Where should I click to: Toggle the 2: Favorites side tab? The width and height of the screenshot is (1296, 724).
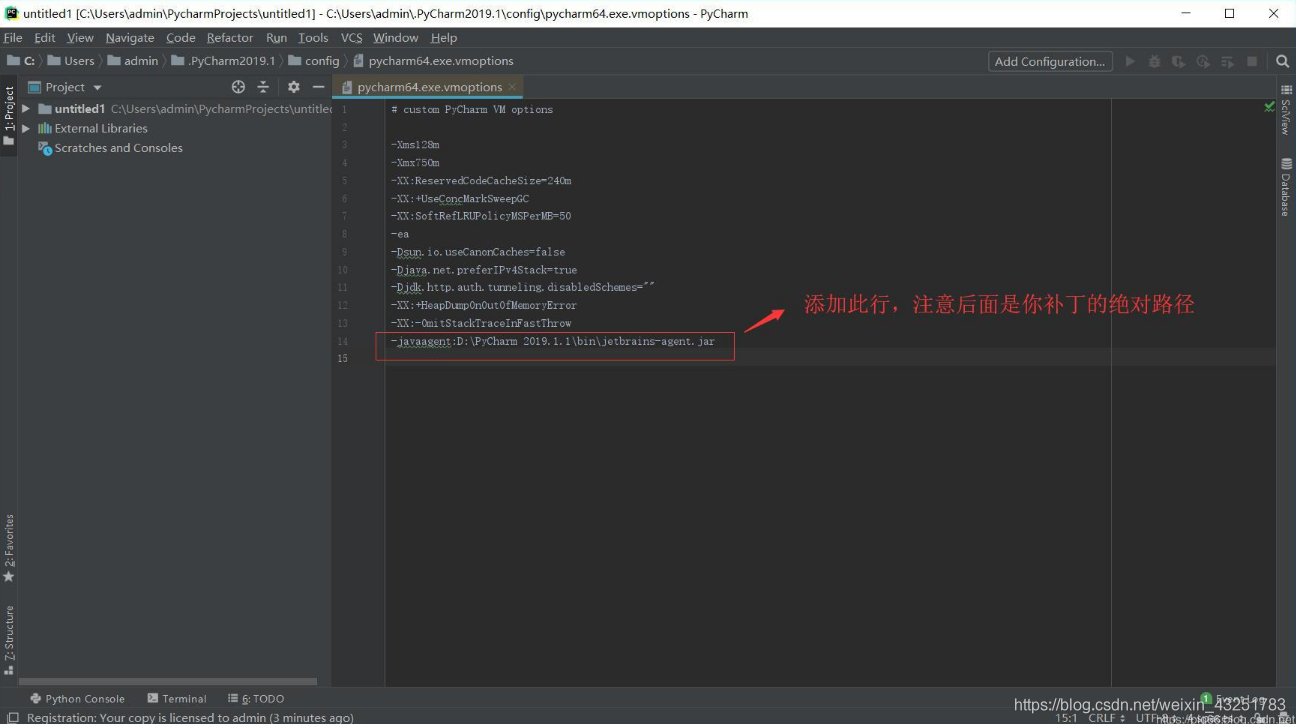pyautogui.click(x=9, y=548)
